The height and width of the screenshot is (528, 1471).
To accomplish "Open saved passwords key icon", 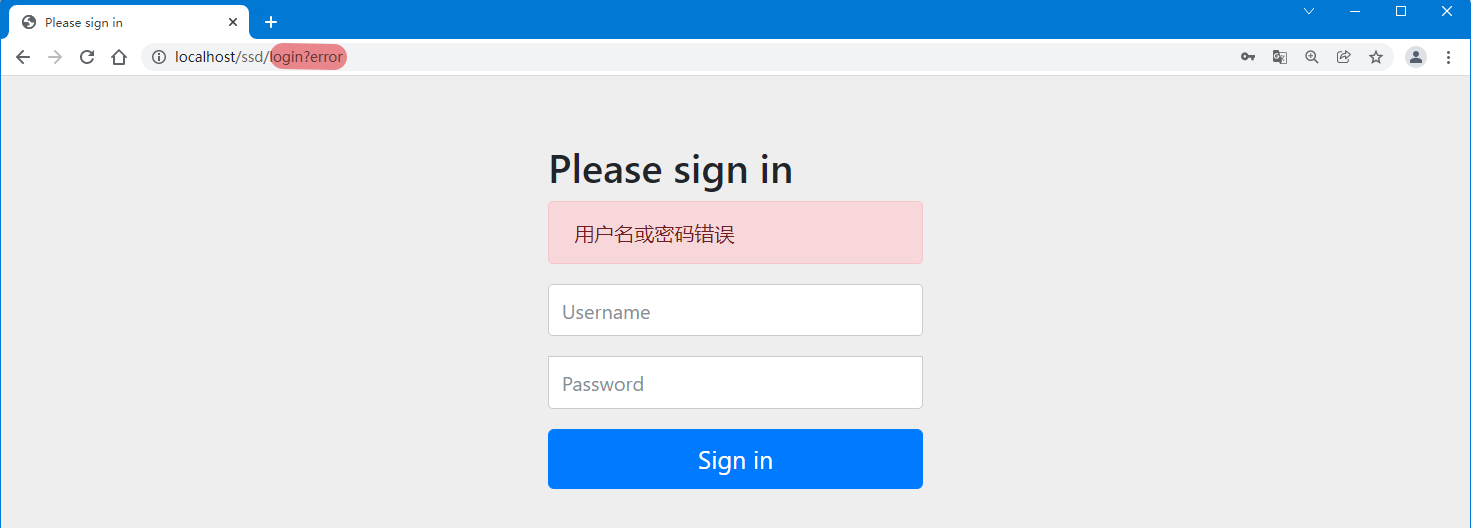I will (x=1248, y=57).
